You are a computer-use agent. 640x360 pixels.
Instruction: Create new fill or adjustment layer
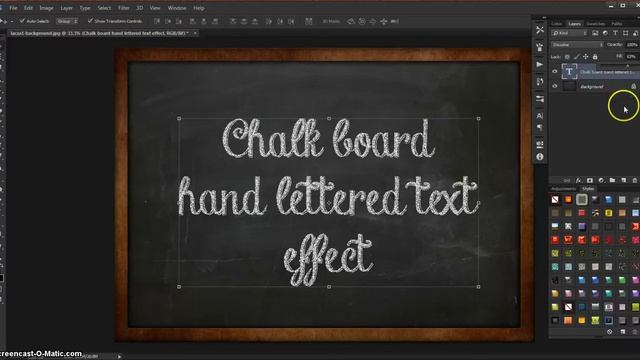tap(601, 180)
